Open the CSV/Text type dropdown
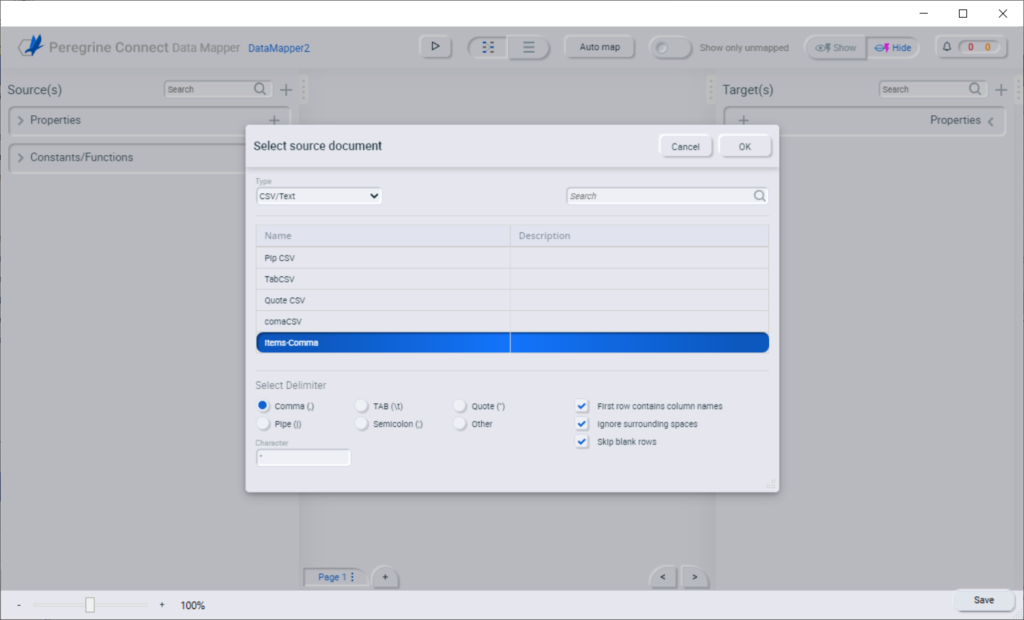 pos(318,196)
